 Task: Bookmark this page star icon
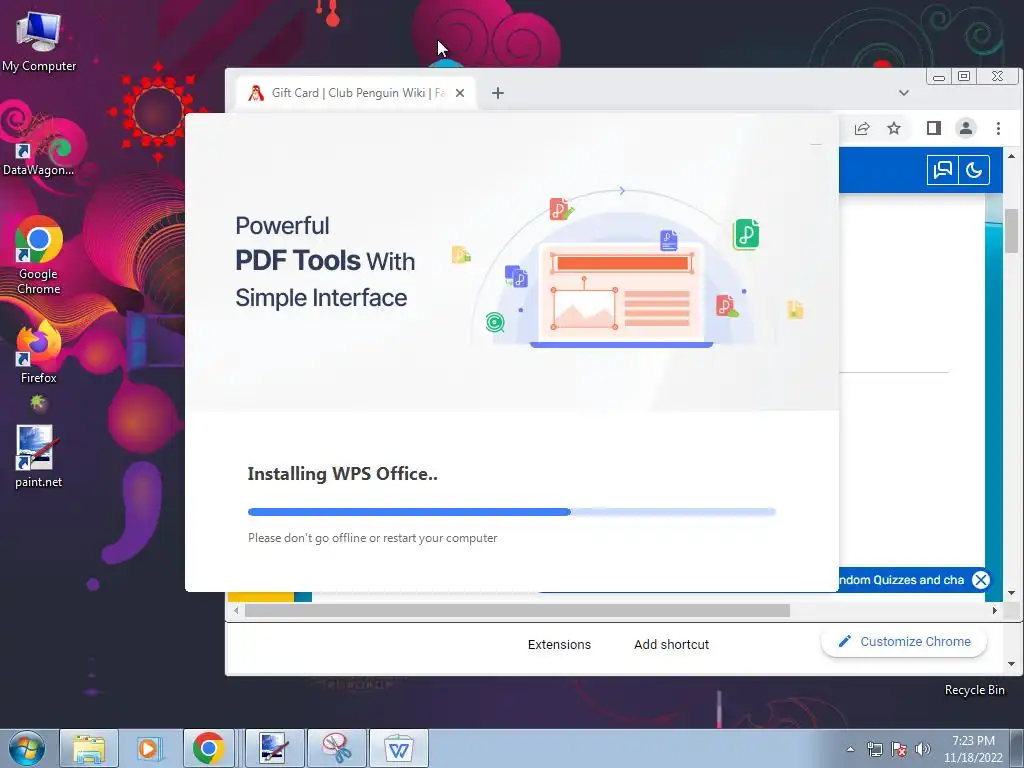point(894,128)
